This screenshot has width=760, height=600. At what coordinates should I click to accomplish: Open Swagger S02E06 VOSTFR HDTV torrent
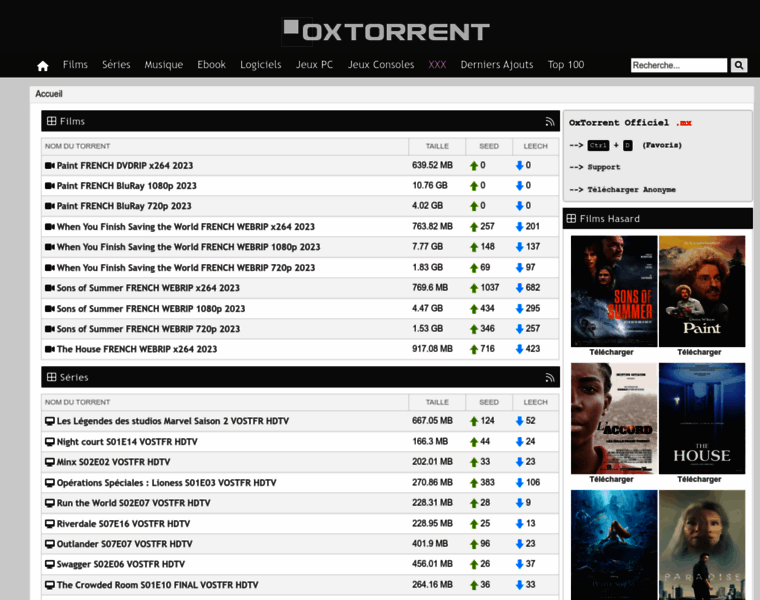coord(121,564)
